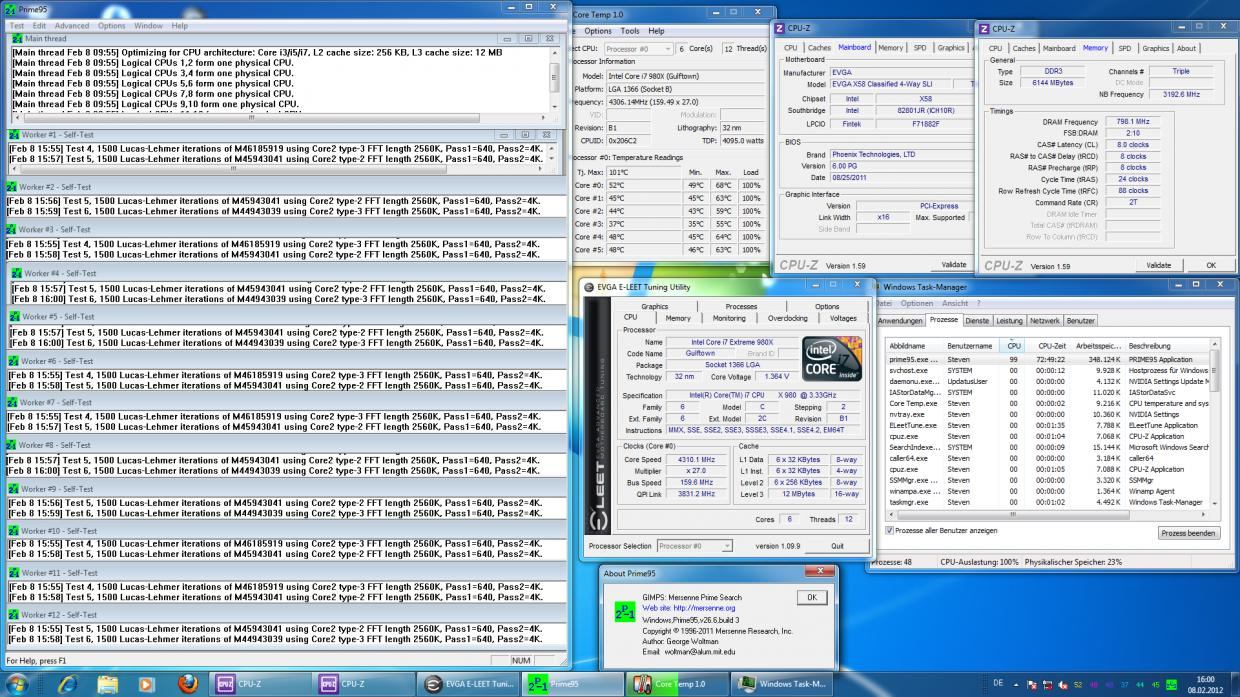
Task: Open Overclocking tab in E-LEET
Action: tap(788, 318)
